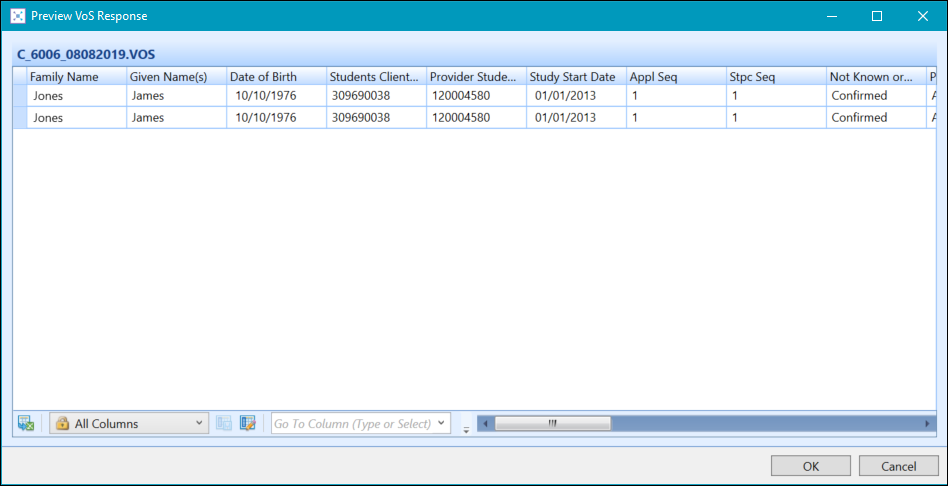Viewport: 948px width, 486px height.
Task: Click the Date of Birth column header
Action: 276,77
